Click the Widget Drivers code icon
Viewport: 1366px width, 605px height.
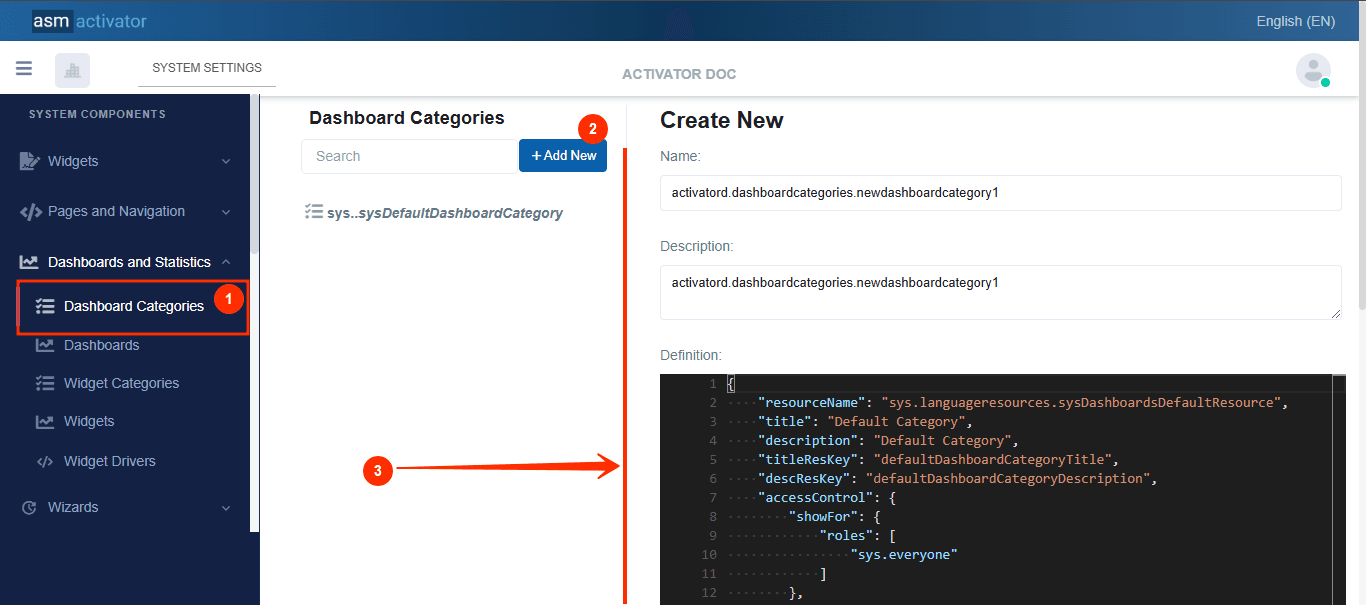tap(44, 461)
